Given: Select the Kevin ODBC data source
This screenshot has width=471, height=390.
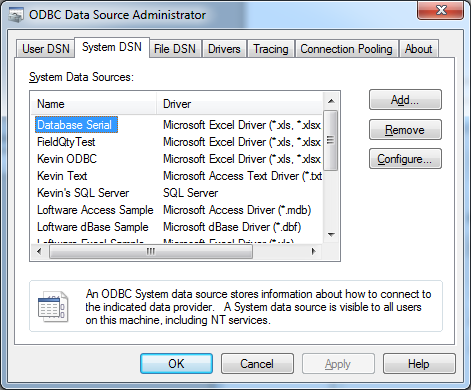Looking at the screenshot, I should 67,159.
